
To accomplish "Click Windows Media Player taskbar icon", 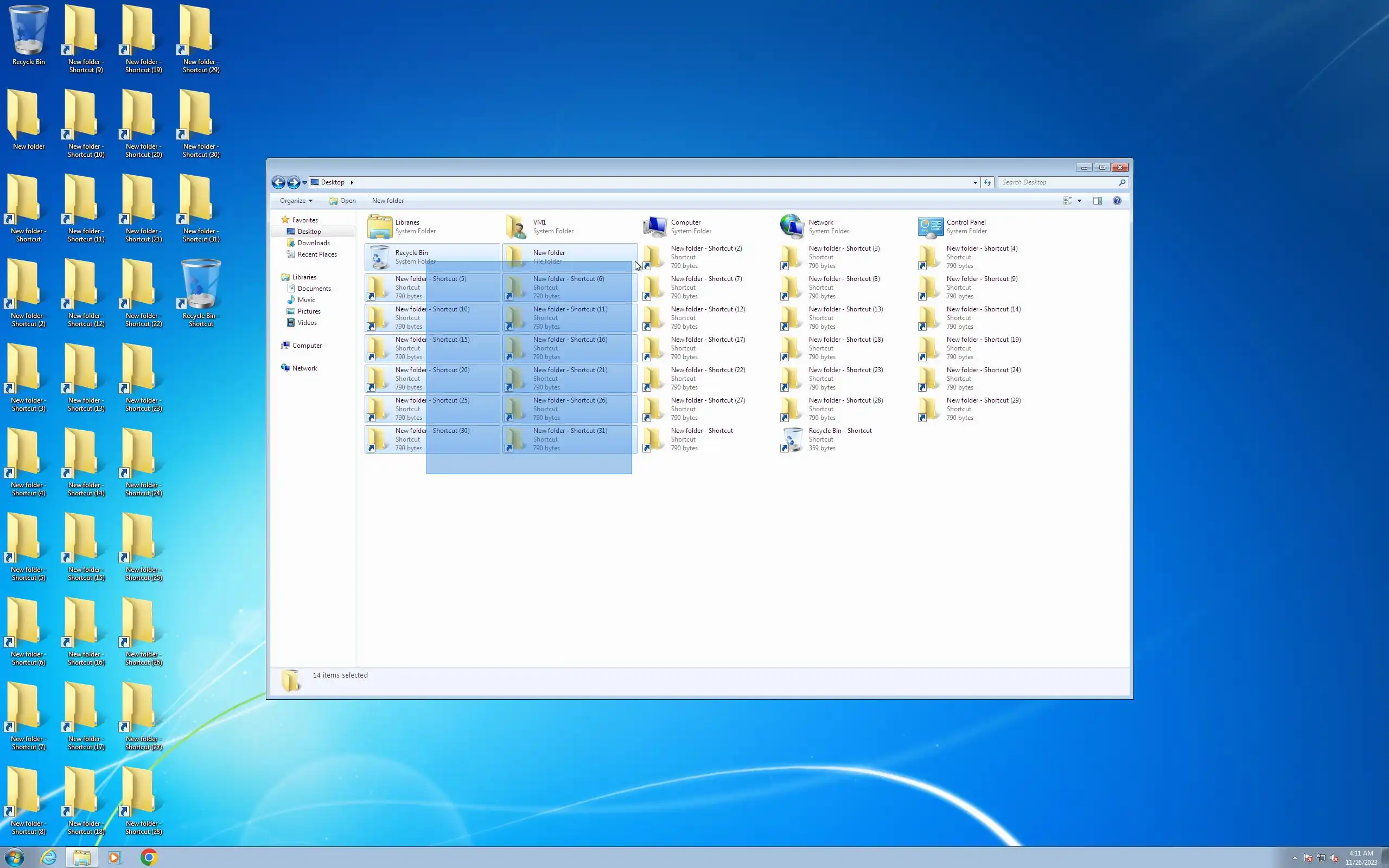I will [x=114, y=857].
